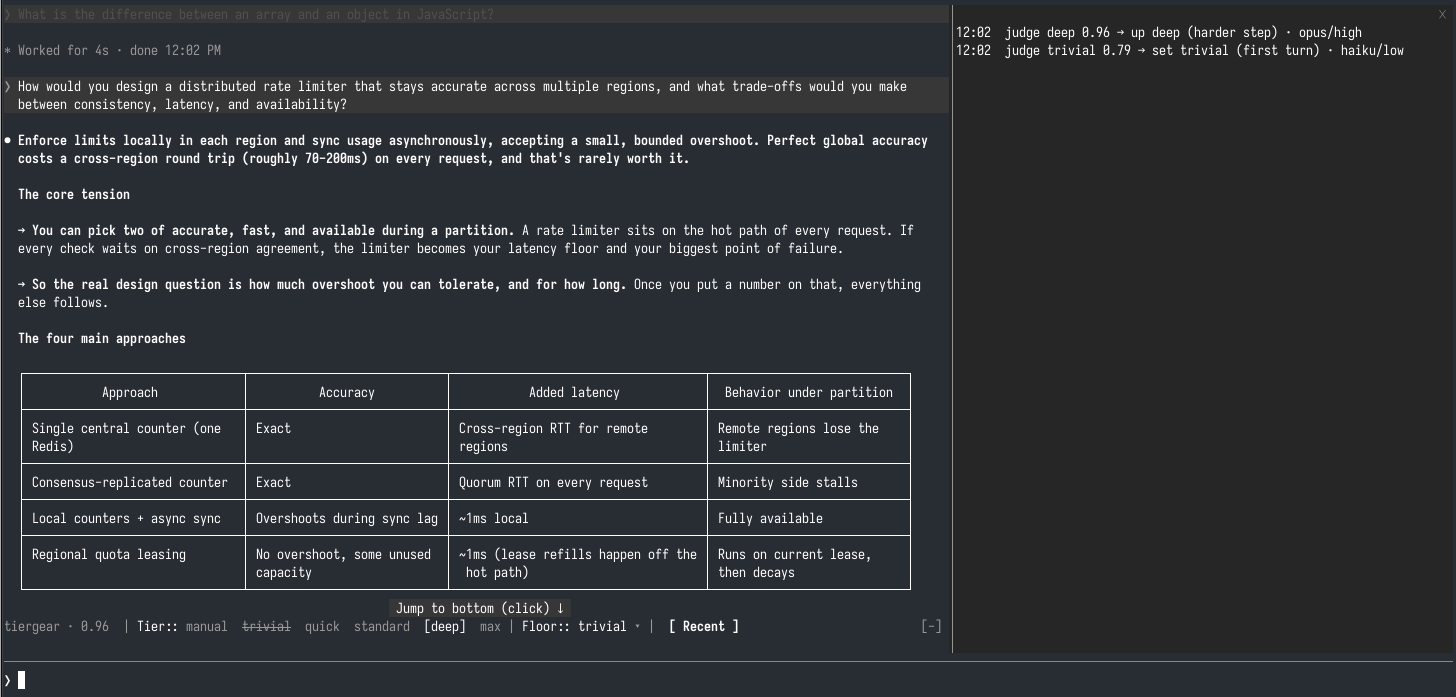The width and height of the screenshot is (1456, 697).
Task: Select the struck-through trivial tier
Action: (x=266, y=626)
